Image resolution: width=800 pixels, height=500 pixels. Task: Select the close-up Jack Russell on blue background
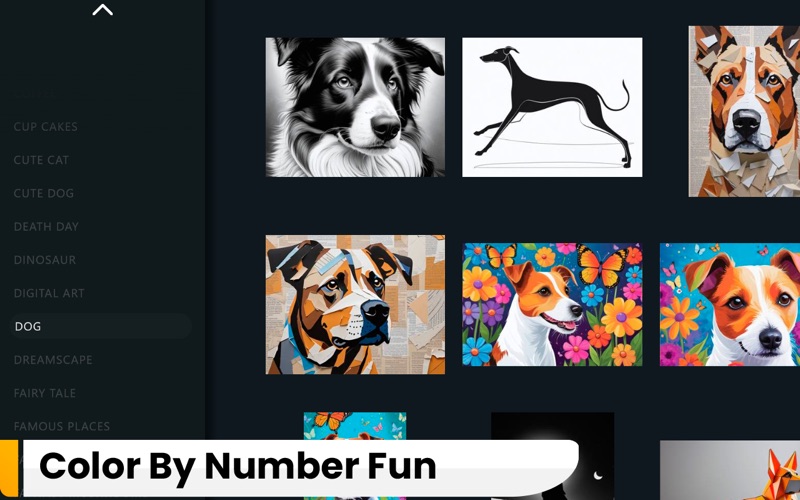point(730,305)
